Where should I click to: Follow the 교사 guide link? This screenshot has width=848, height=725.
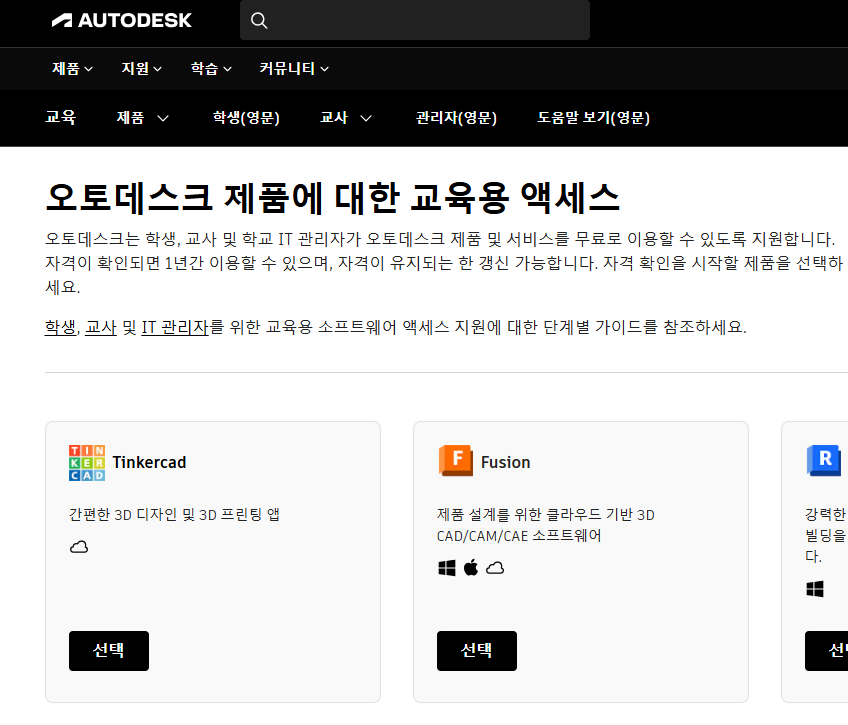click(101, 327)
